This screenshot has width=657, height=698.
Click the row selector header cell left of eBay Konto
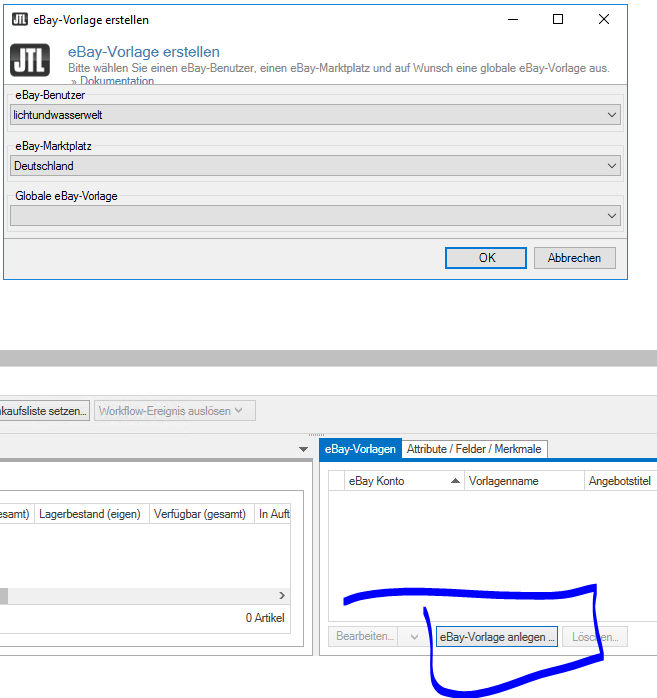click(337, 481)
